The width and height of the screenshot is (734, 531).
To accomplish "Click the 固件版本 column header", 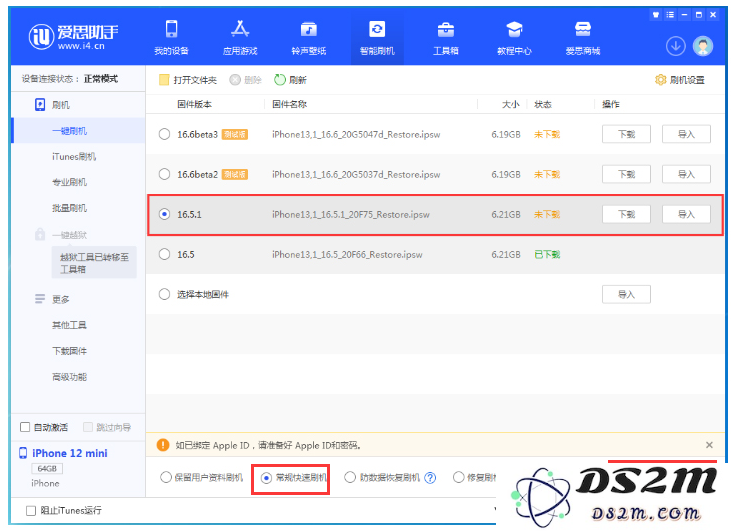I will [194, 104].
